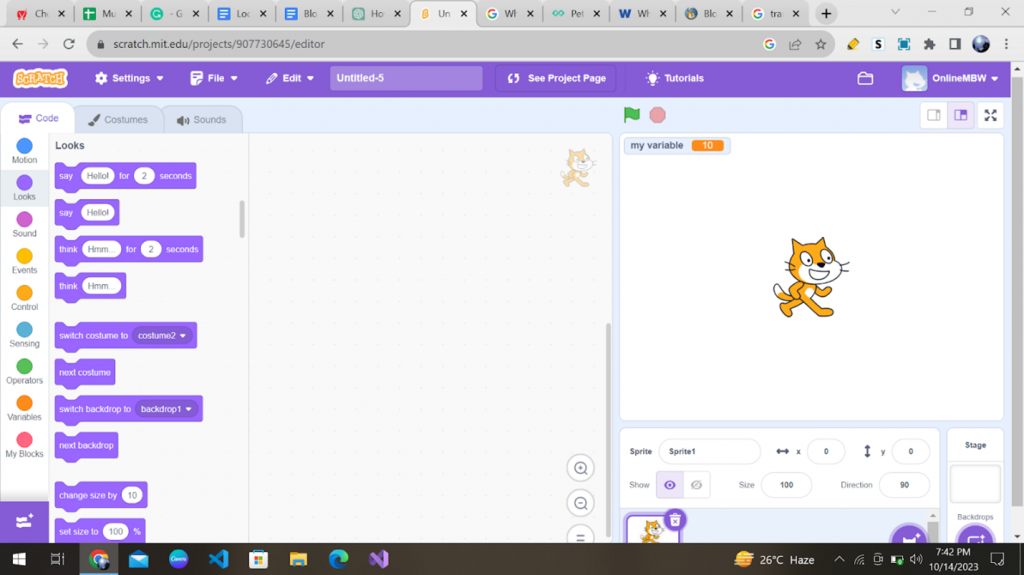Open the My Blocks category
The height and width of the screenshot is (575, 1024).
(x=24, y=444)
